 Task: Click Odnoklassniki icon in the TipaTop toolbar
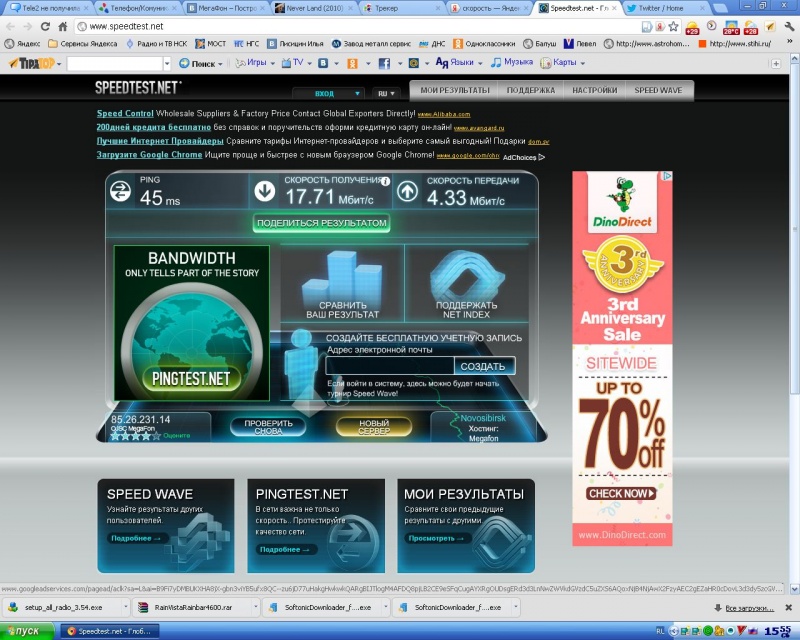[353, 63]
